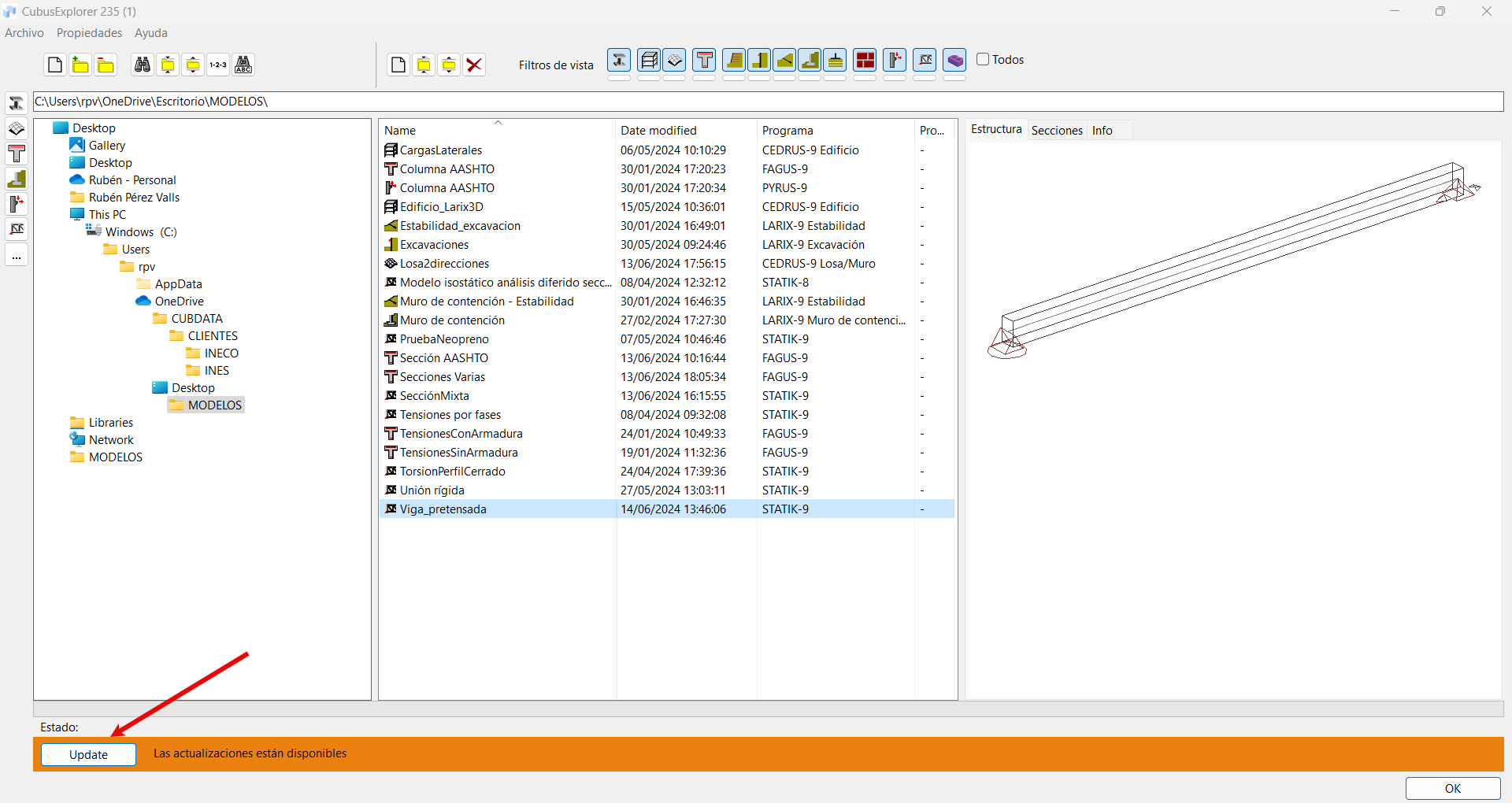The image size is (1512, 803).
Task: Click the ABC binoculars text search icon
Action: pos(243,65)
